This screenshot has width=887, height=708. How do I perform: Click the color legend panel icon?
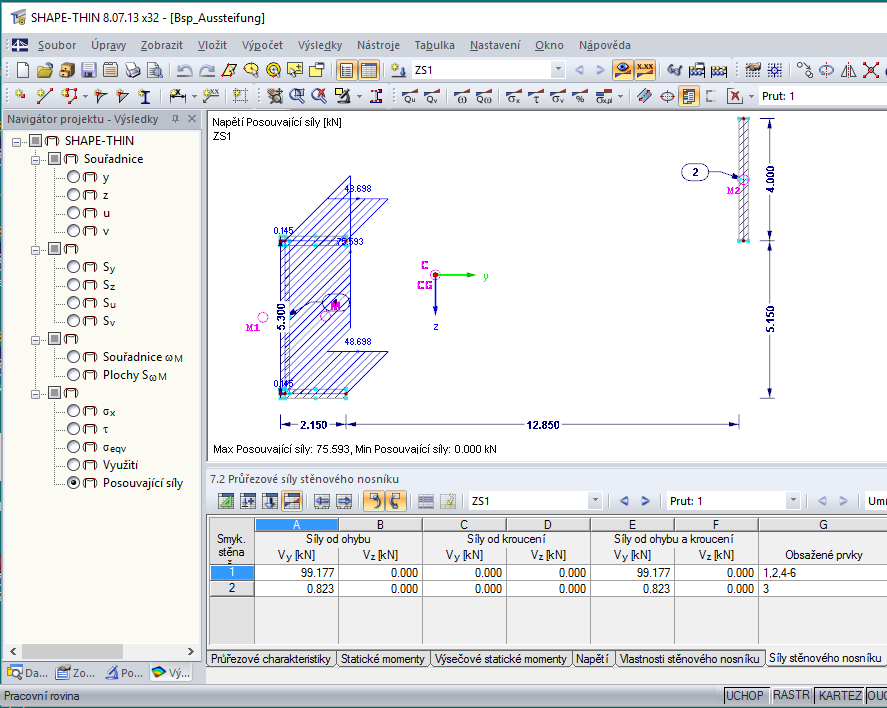(688, 96)
